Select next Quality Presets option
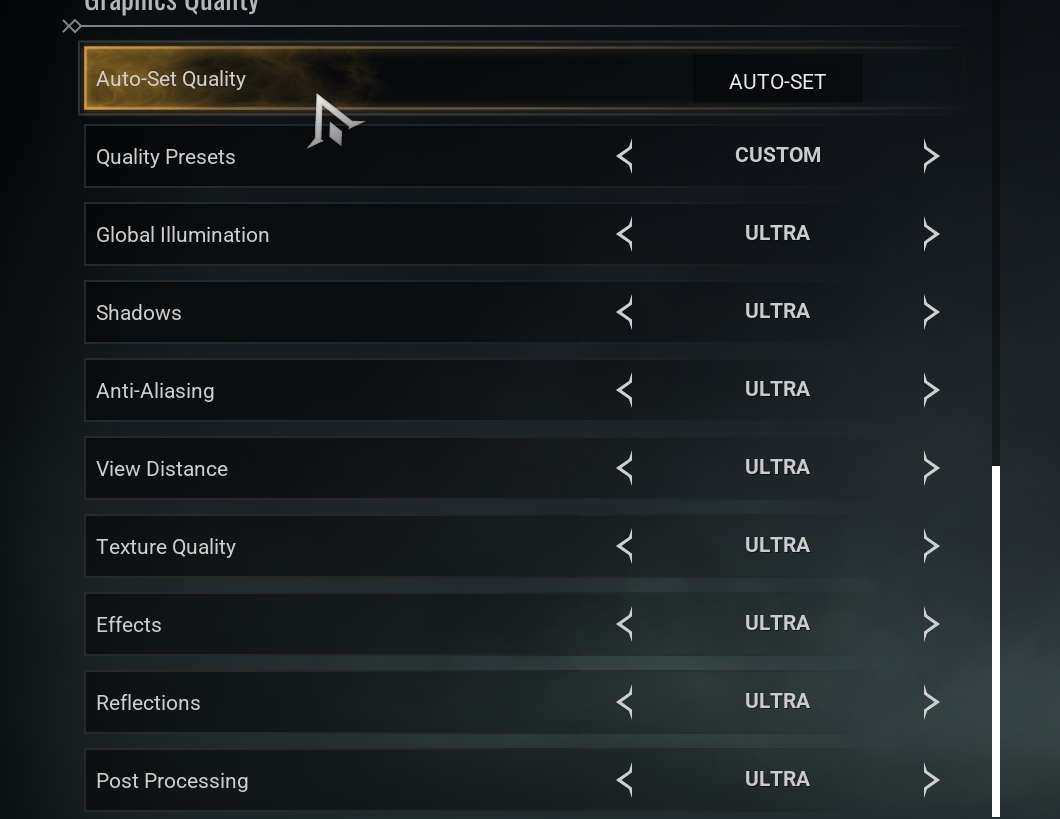The width and height of the screenshot is (1060, 819). [x=931, y=156]
